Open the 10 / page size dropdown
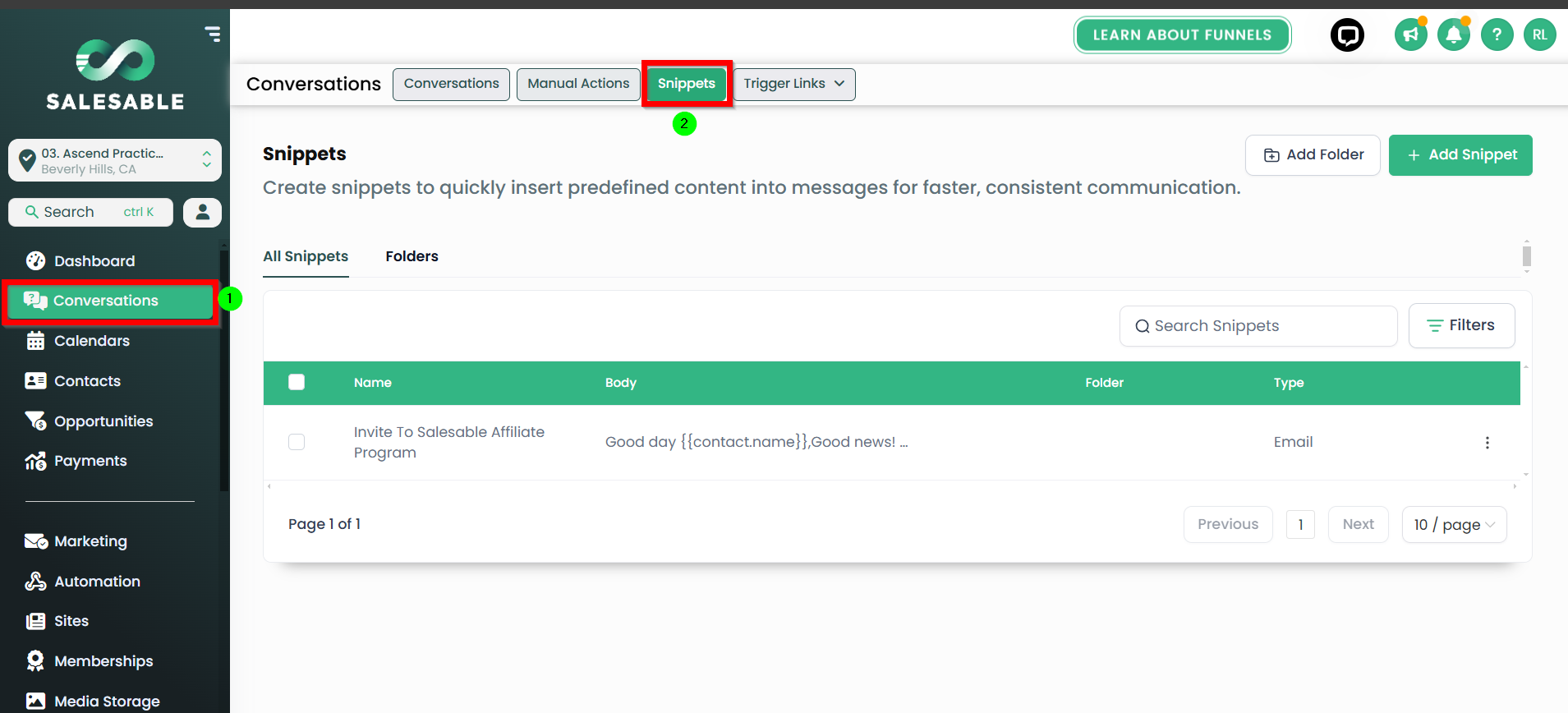 pyautogui.click(x=1454, y=525)
